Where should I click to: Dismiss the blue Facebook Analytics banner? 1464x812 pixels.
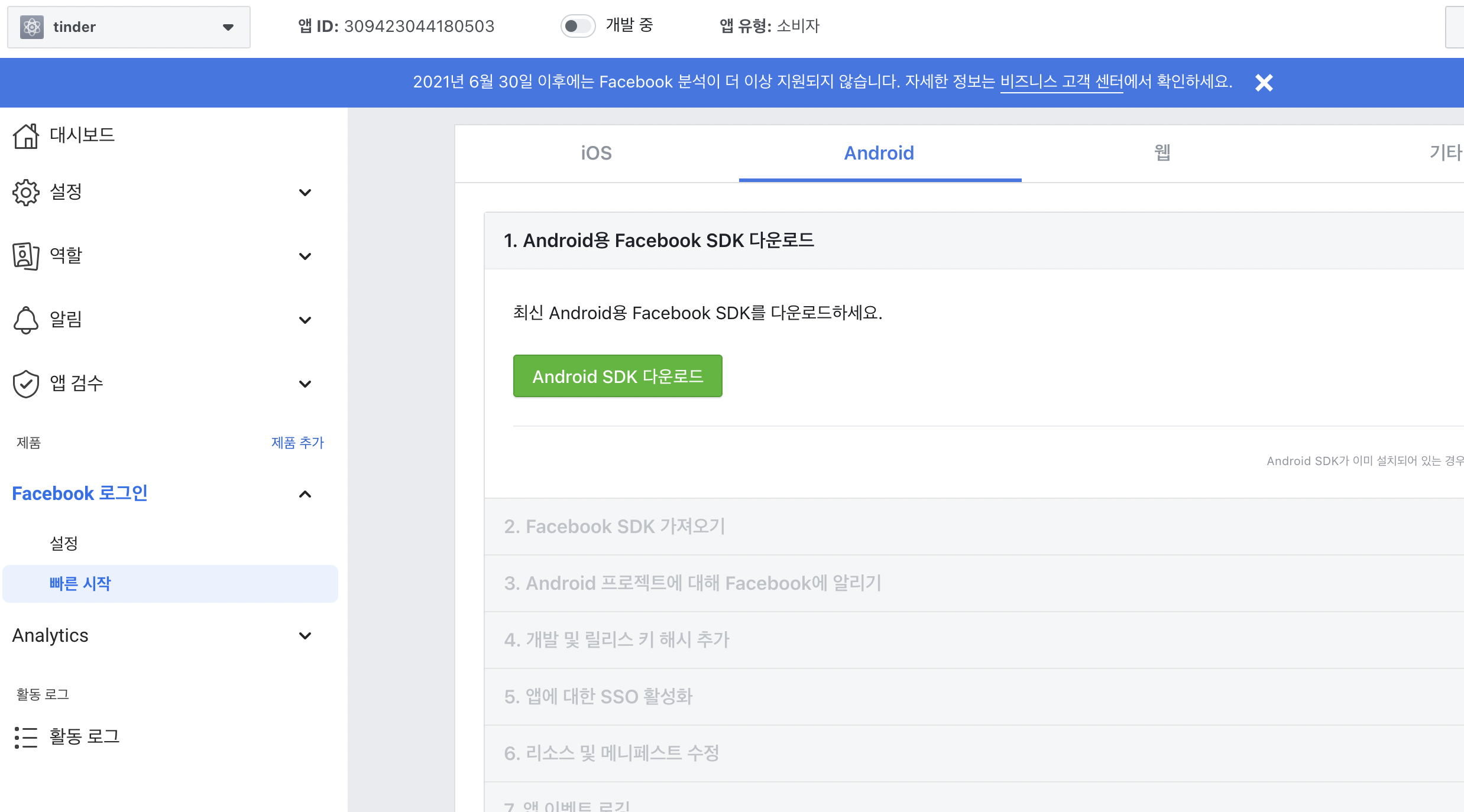1264,83
